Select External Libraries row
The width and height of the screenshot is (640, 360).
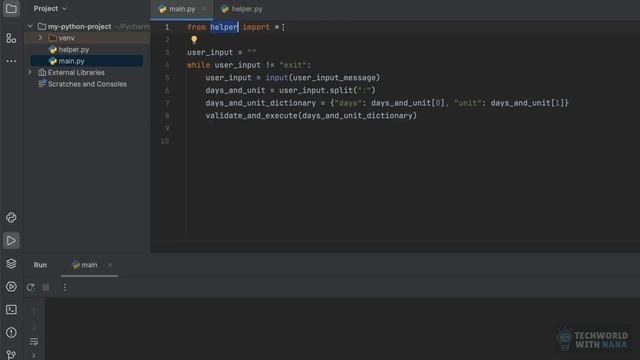tap(87, 72)
